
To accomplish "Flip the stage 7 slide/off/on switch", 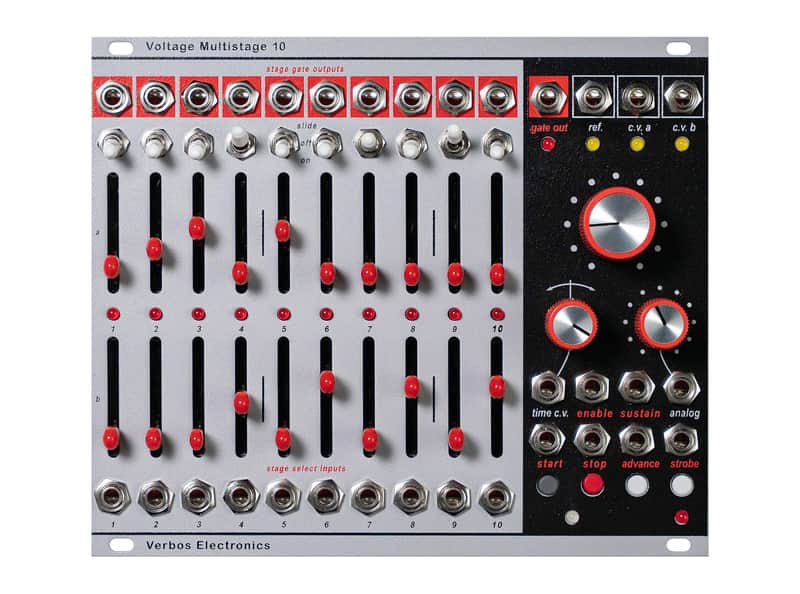I will pos(368,142).
